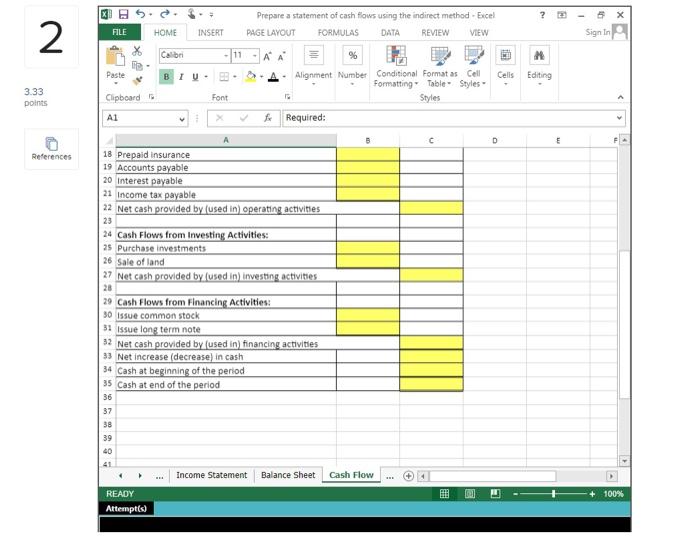
Task: Open Conditional Formatting menu
Action: [396, 66]
